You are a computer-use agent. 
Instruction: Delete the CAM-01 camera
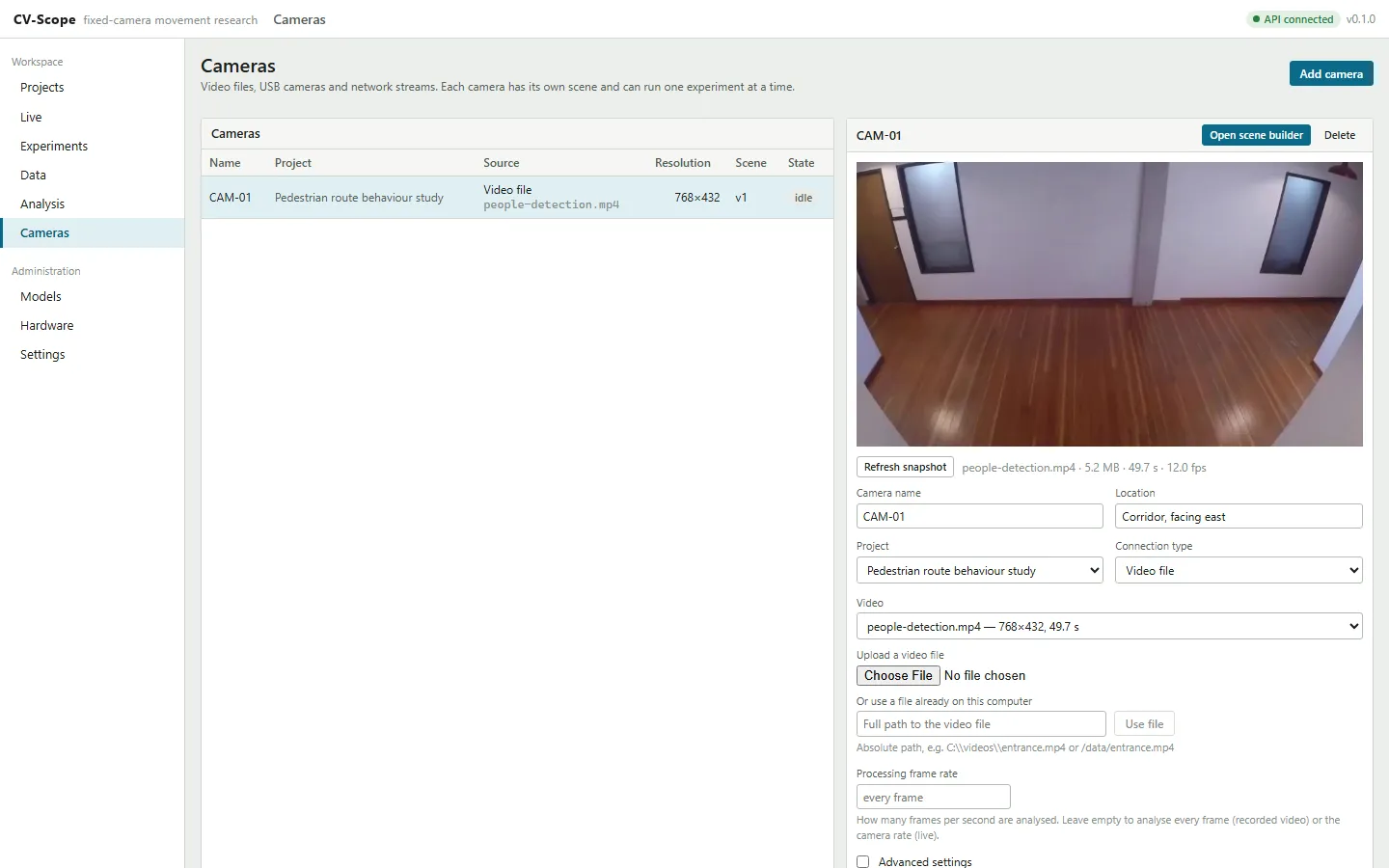(x=1339, y=135)
